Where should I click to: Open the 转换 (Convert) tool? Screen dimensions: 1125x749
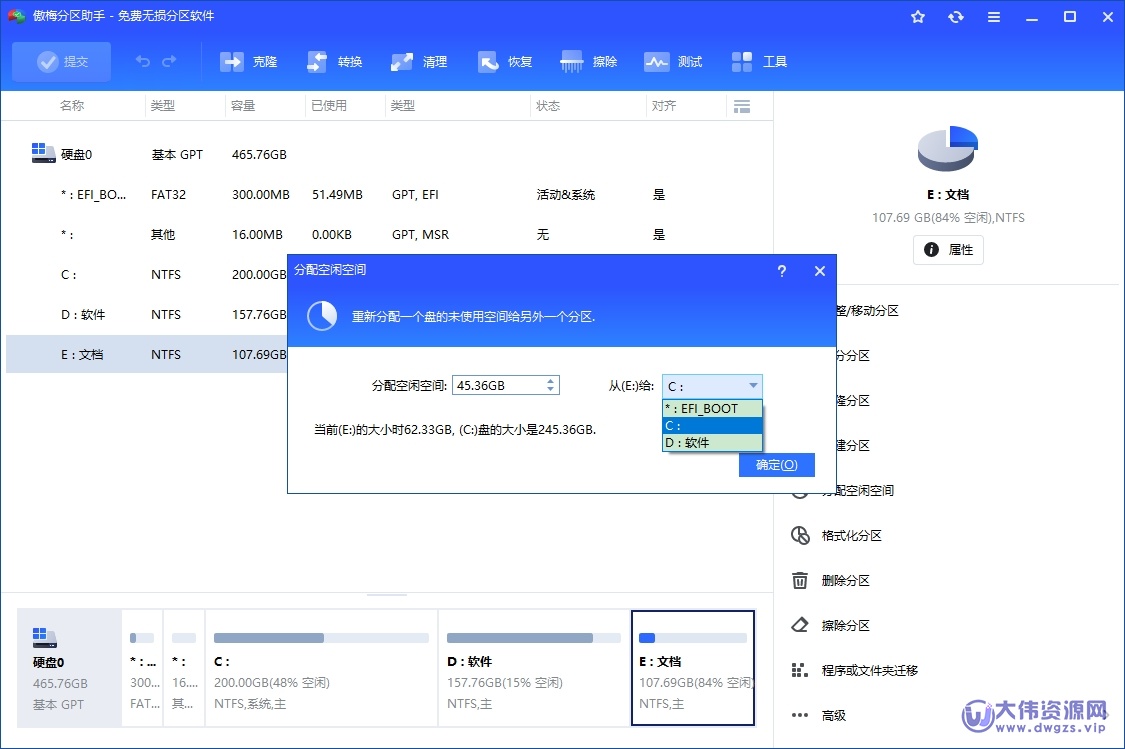[334, 61]
